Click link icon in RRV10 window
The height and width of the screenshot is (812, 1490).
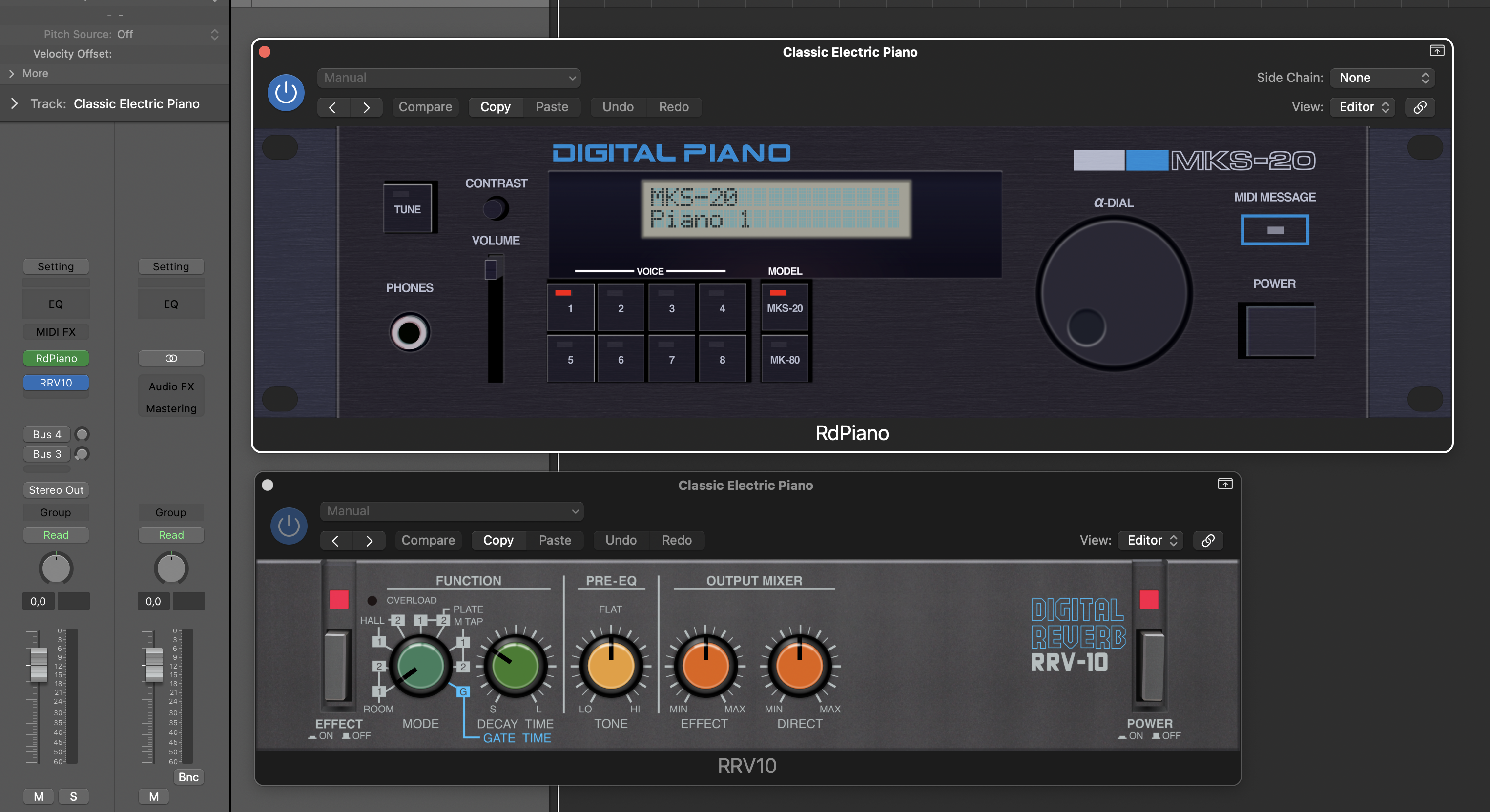(1208, 540)
